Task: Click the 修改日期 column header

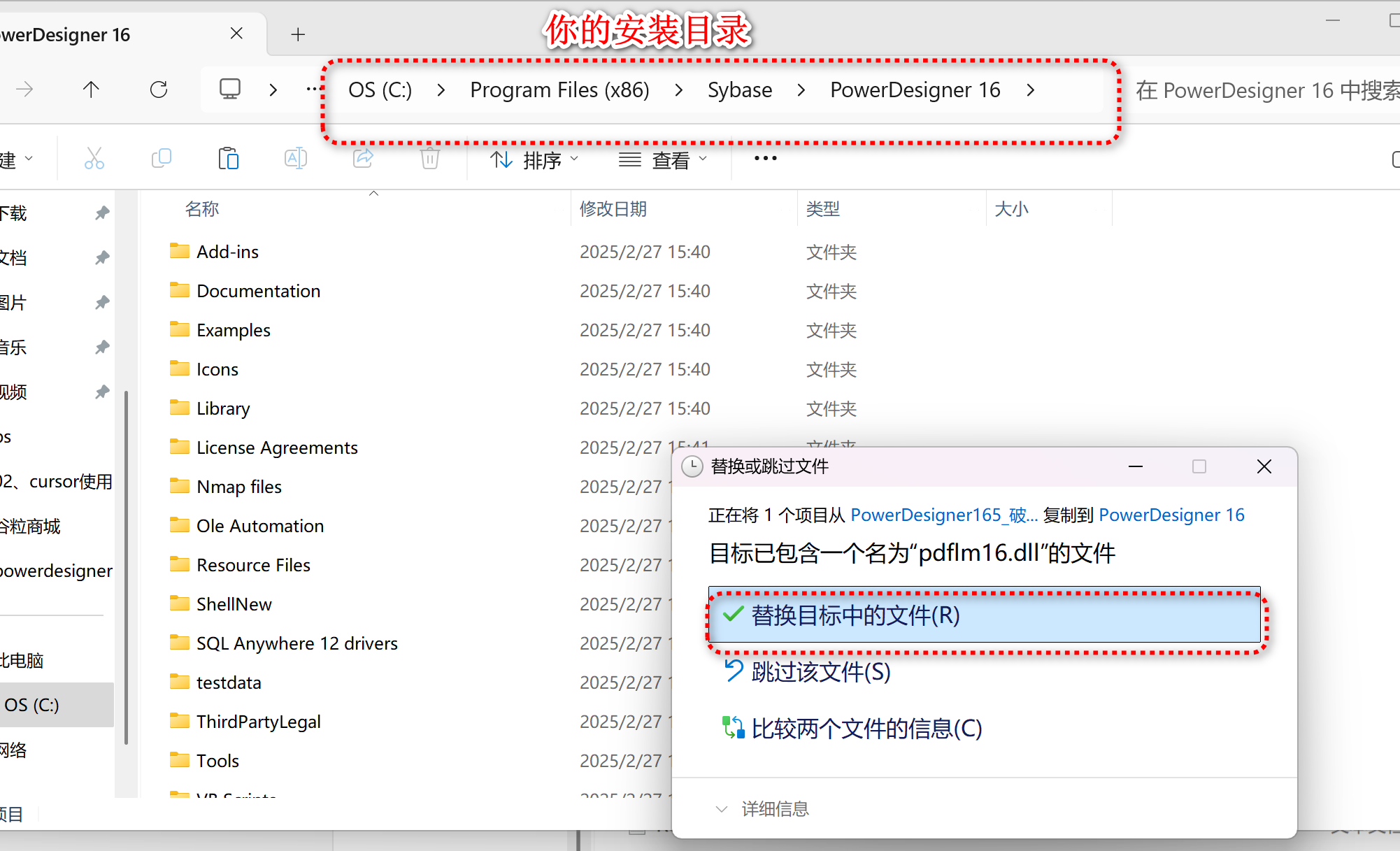Action: (613, 209)
